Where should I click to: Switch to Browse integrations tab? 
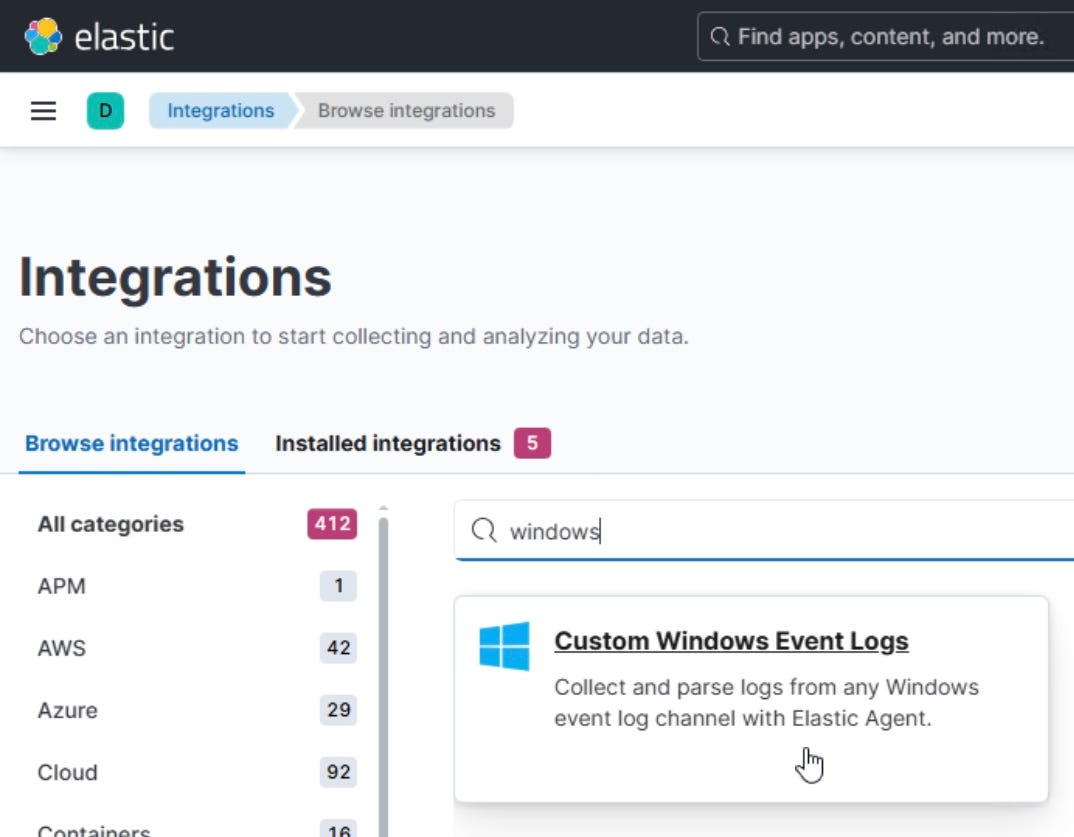pos(131,443)
